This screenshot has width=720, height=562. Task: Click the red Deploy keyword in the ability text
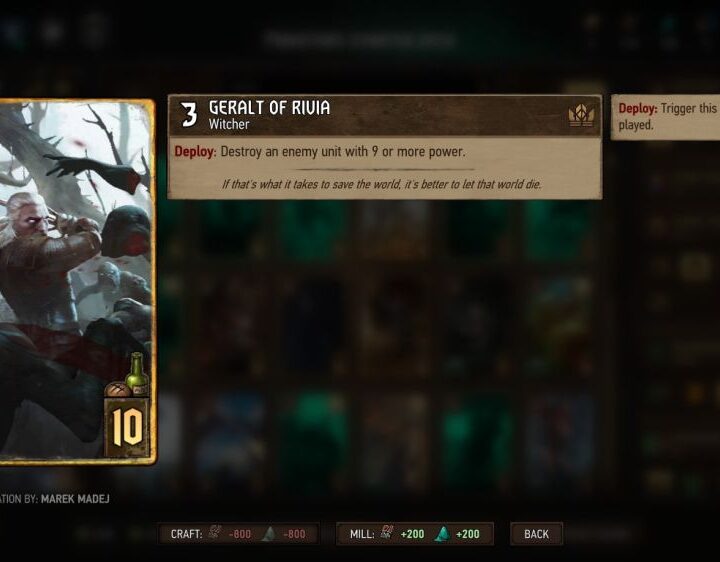(x=195, y=152)
